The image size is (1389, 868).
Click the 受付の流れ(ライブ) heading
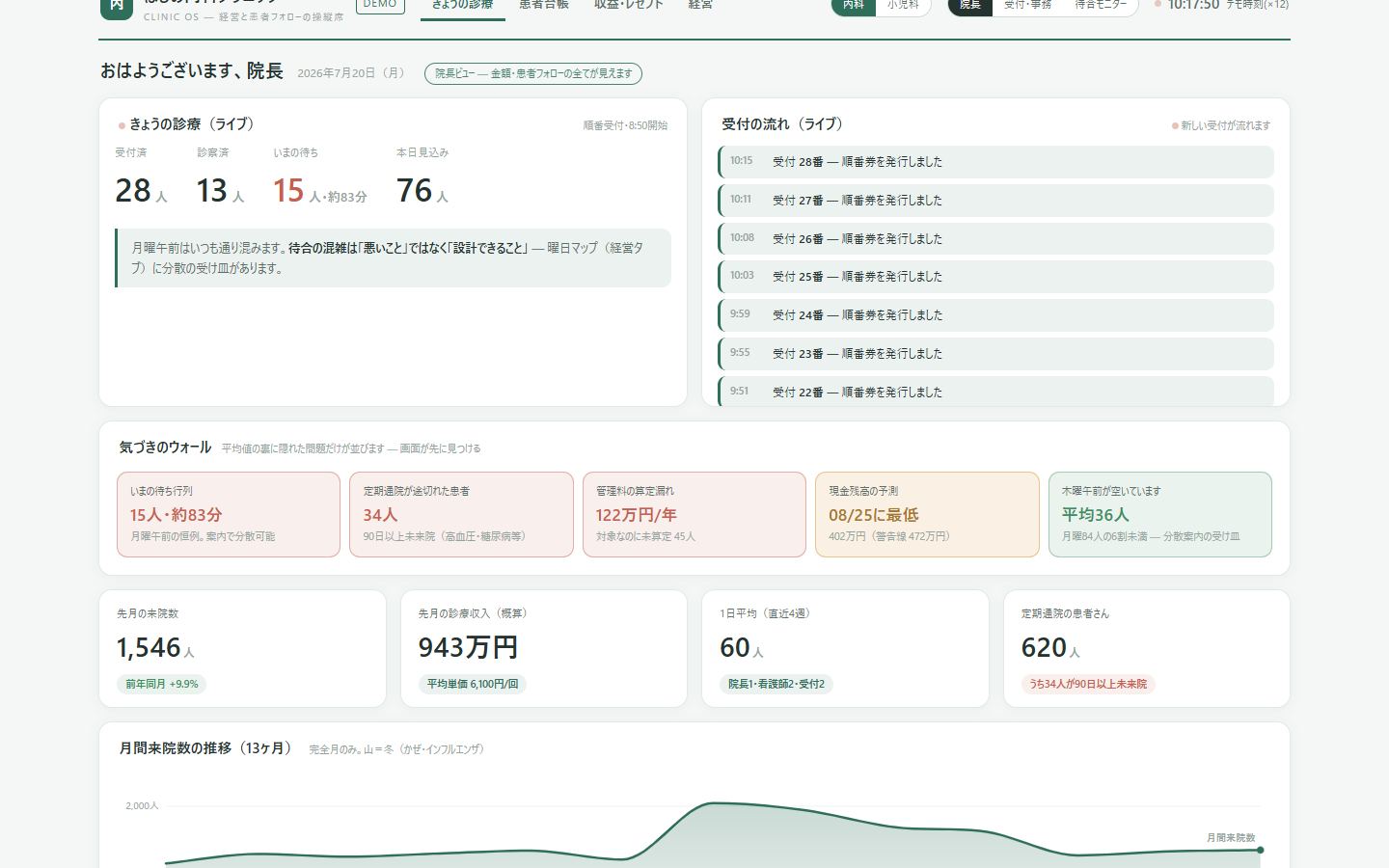point(782,124)
